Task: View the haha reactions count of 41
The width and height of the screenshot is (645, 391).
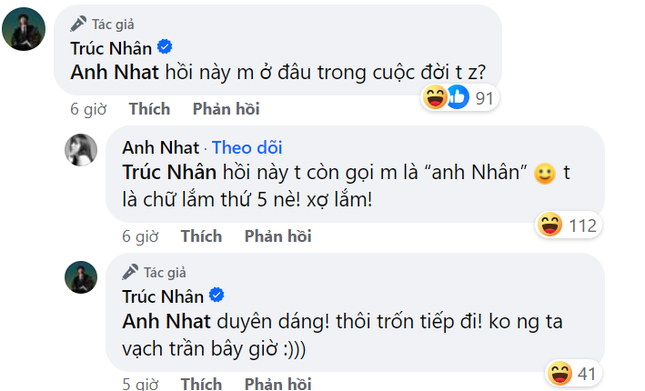Action: pyautogui.click(x=586, y=374)
